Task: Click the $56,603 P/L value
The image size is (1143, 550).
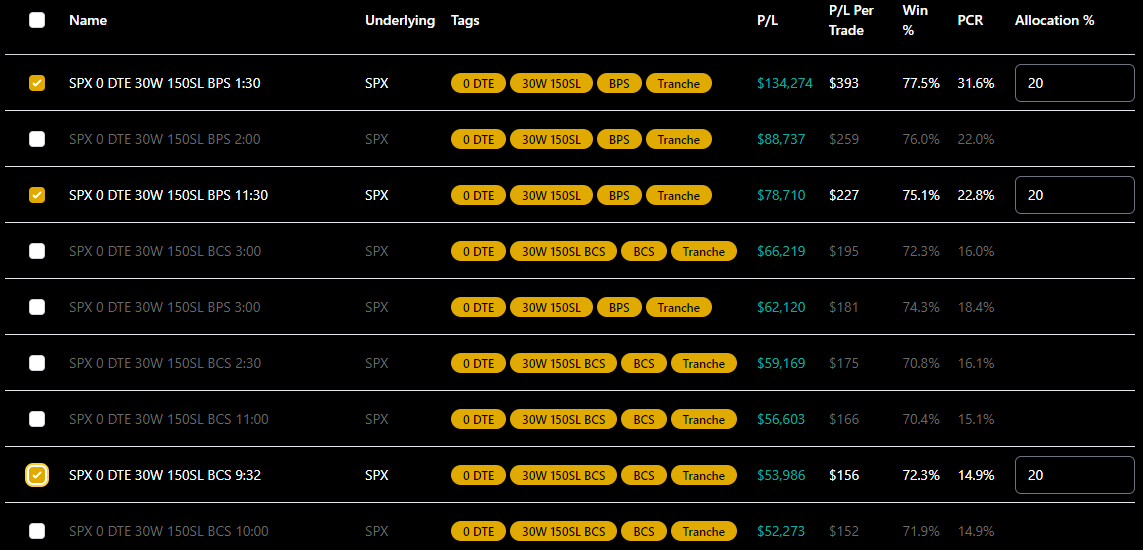Action: point(781,419)
